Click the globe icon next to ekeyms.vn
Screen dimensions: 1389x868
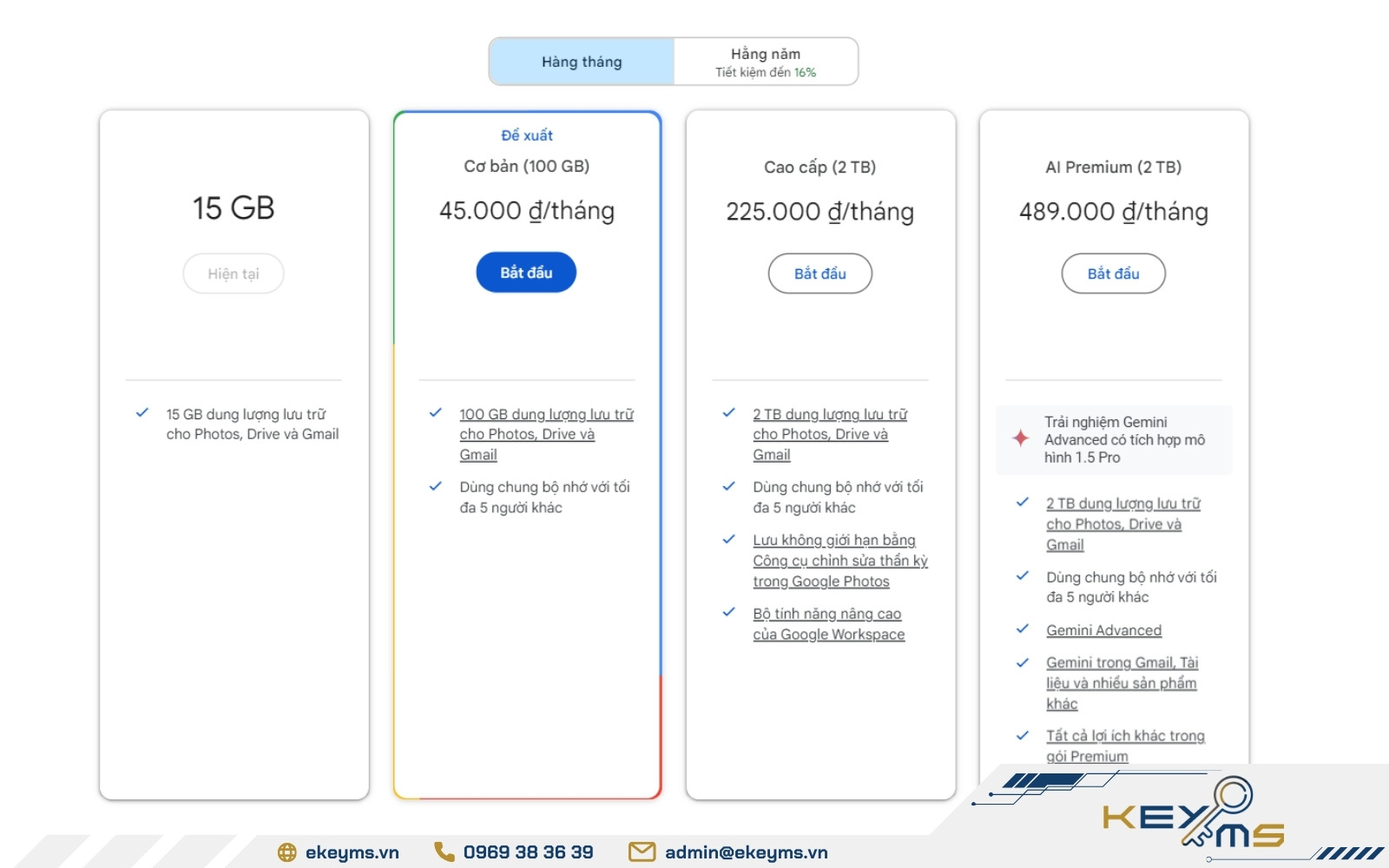[x=286, y=852]
